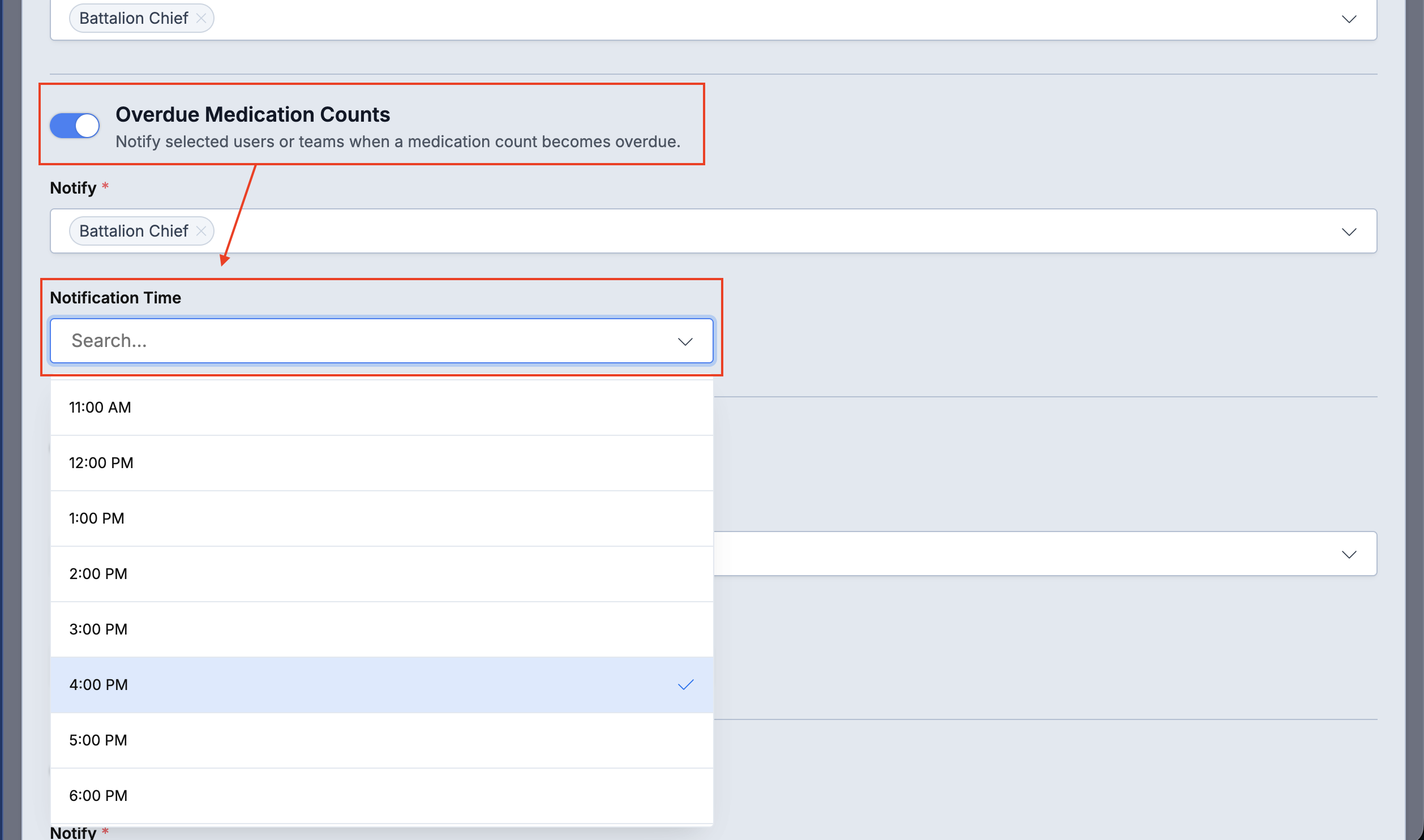Choose 1:00 PM from time list
This screenshot has height=840, width=1424.
coord(381,518)
